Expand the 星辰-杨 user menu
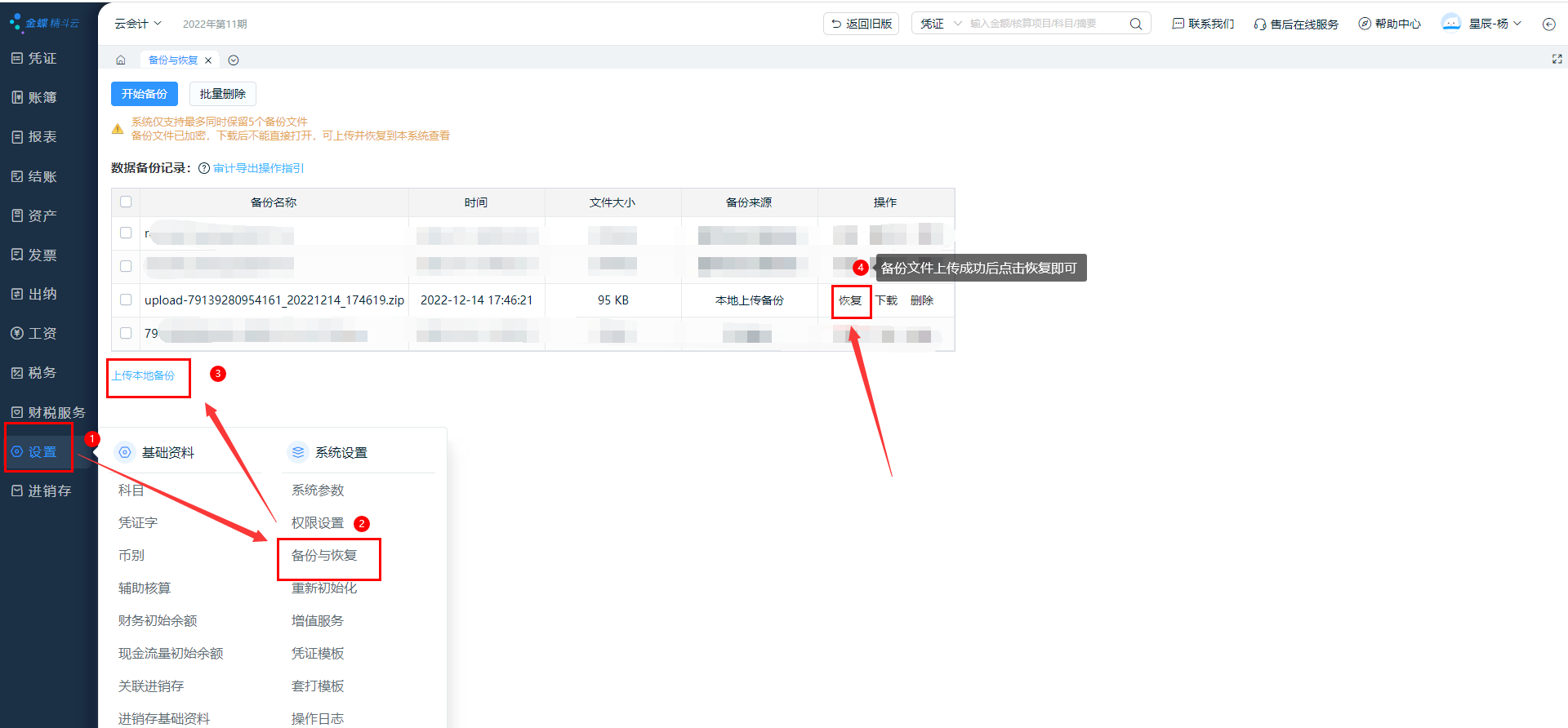The height and width of the screenshot is (728, 1568). pos(1495,24)
